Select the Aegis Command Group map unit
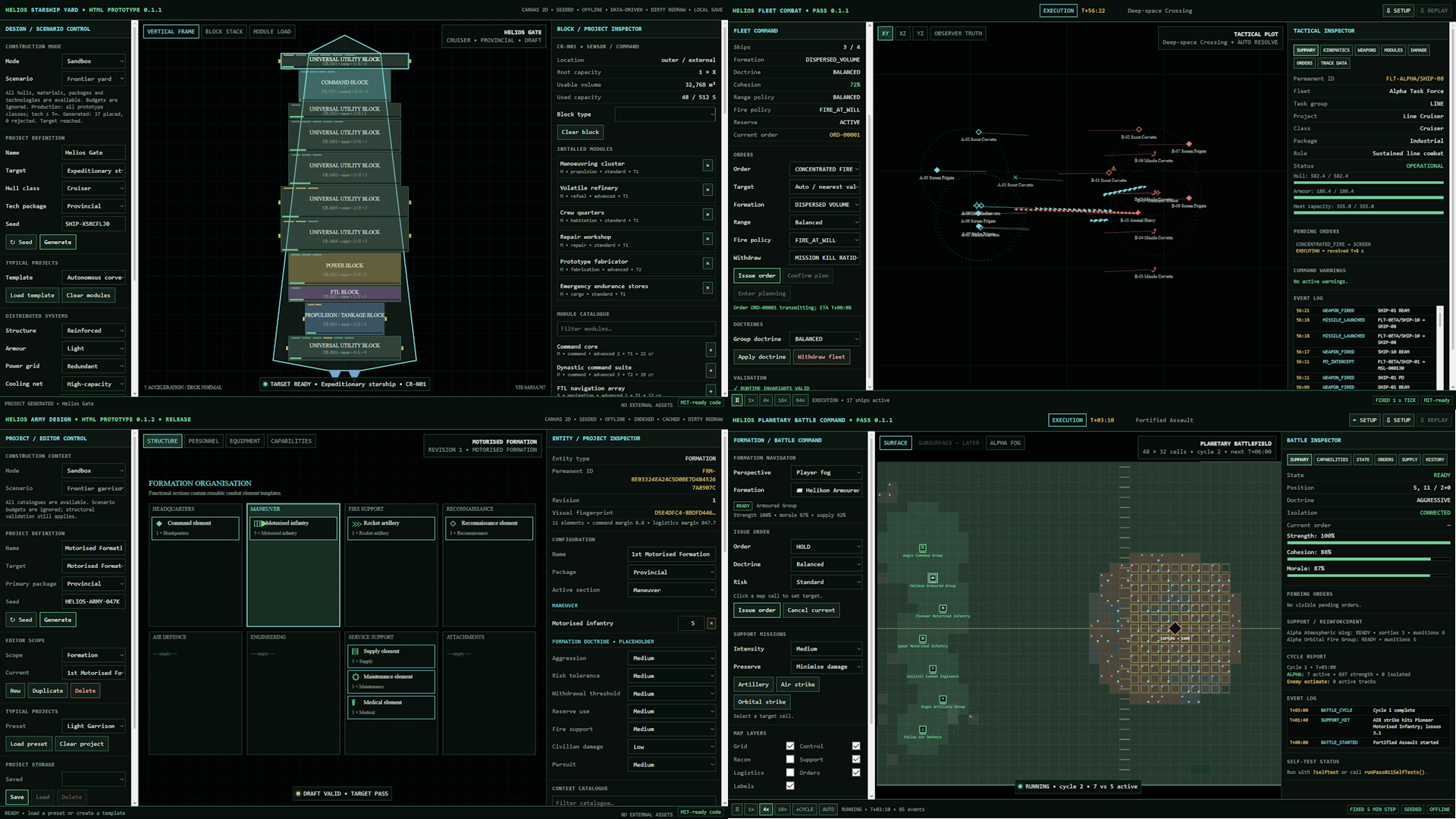 923,548
